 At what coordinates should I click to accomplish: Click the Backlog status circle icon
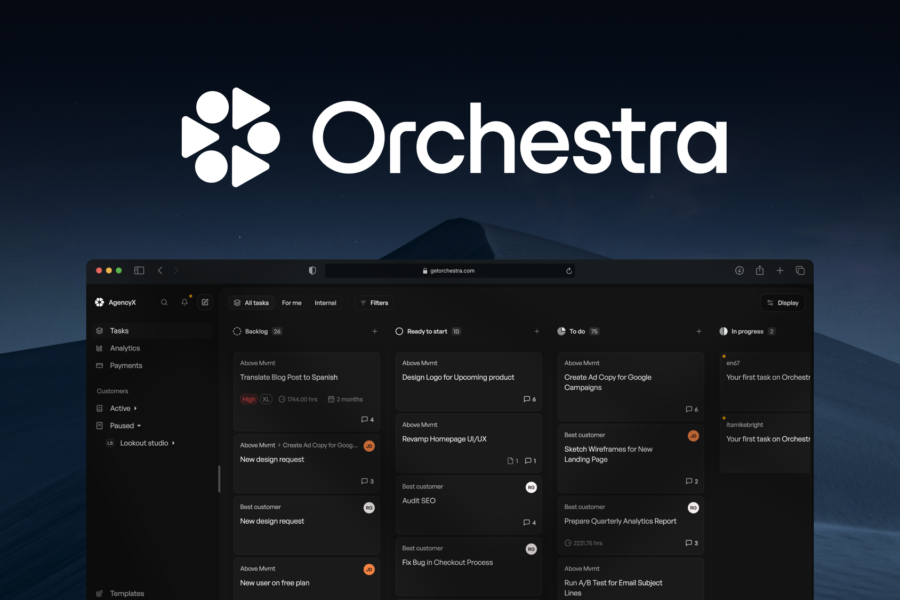237,331
